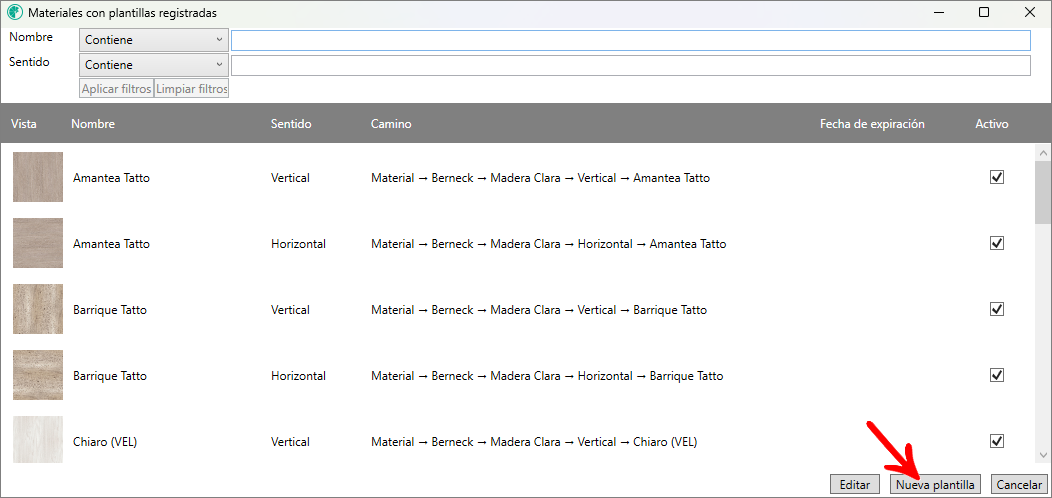Select the Chiaro (VEL) thumbnail
The image size is (1052, 498).
coord(38,441)
